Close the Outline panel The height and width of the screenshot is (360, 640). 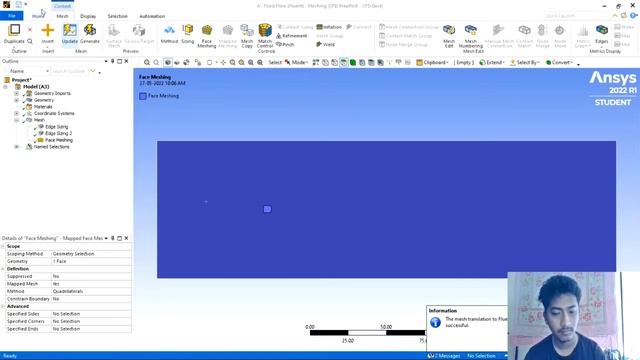coord(126,61)
